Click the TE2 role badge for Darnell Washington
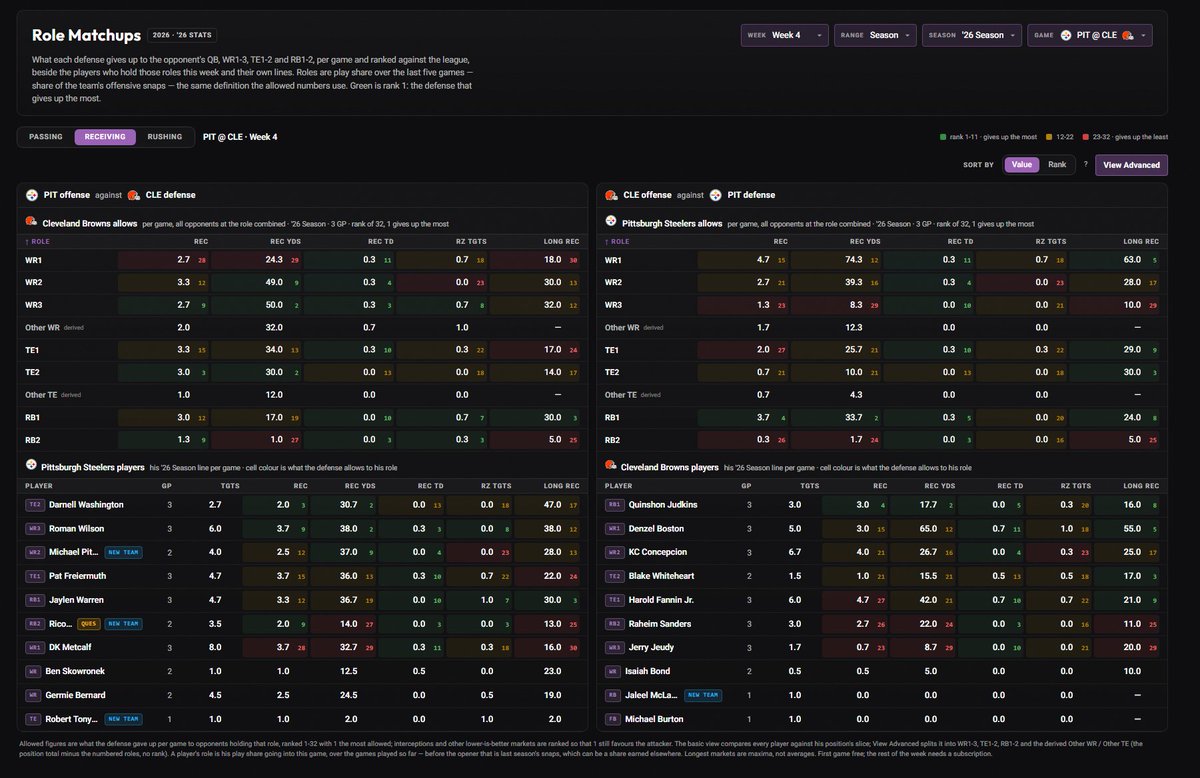This screenshot has height=778, width=1200. 36,505
